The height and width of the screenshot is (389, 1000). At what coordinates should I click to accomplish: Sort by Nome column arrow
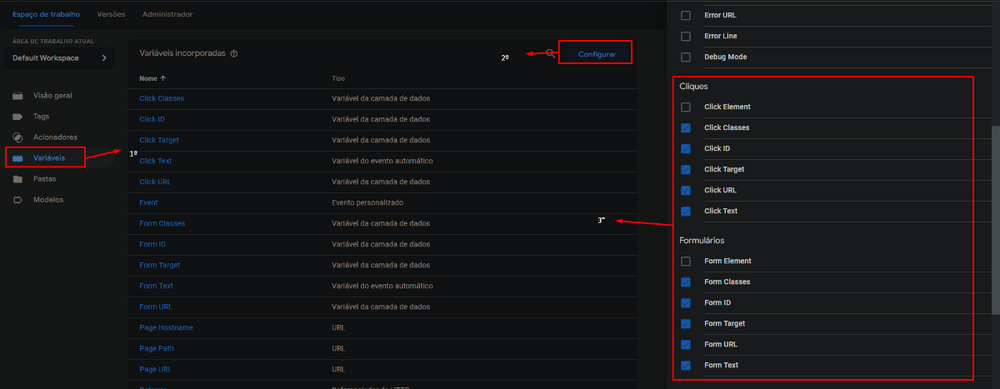(163, 78)
